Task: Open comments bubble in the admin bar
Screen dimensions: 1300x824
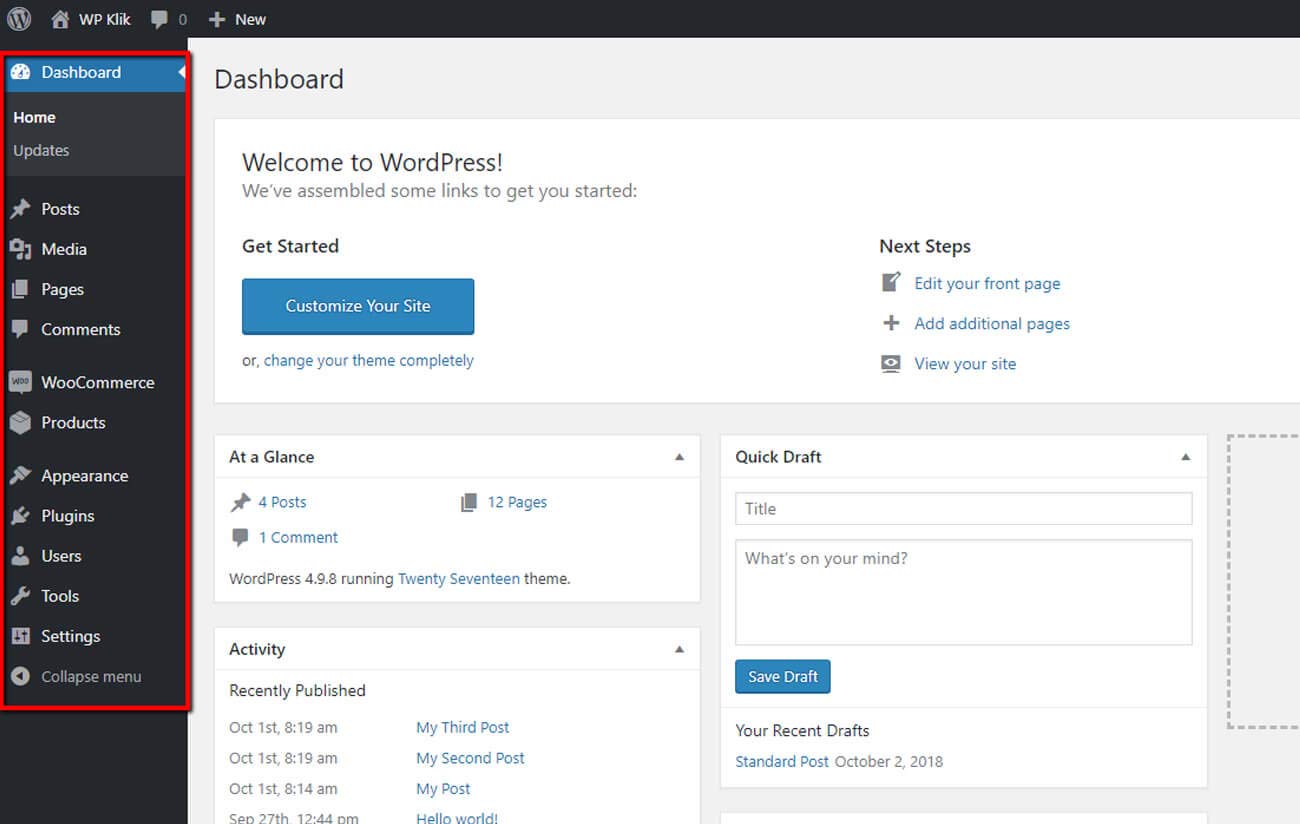Action: pyautogui.click(x=159, y=19)
